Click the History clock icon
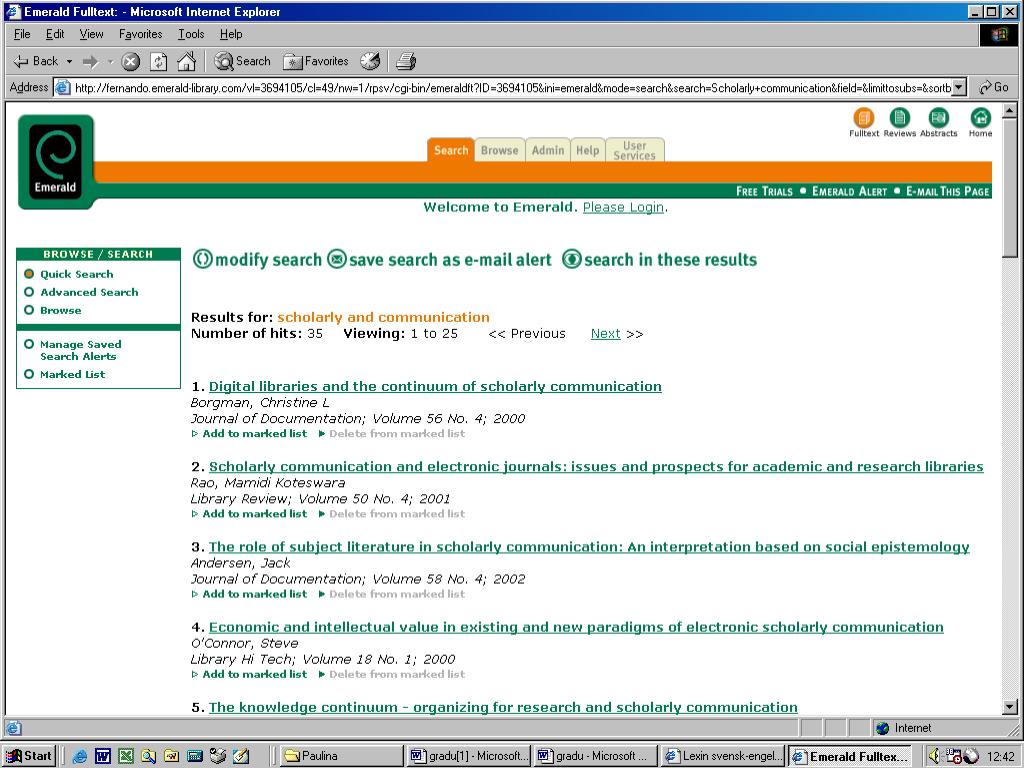The image size is (1024, 768). point(370,61)
